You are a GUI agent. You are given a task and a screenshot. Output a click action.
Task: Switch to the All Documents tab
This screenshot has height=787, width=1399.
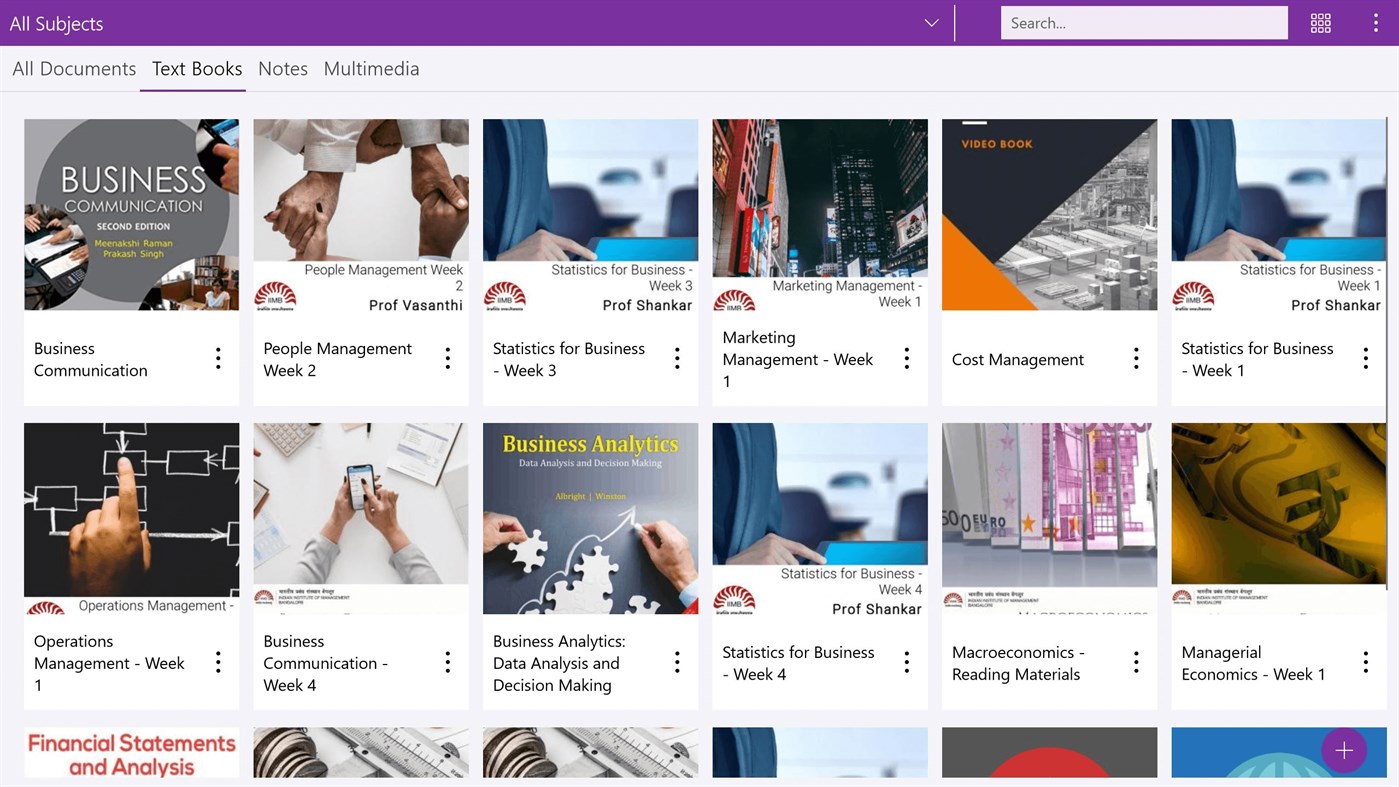[74, 68]
